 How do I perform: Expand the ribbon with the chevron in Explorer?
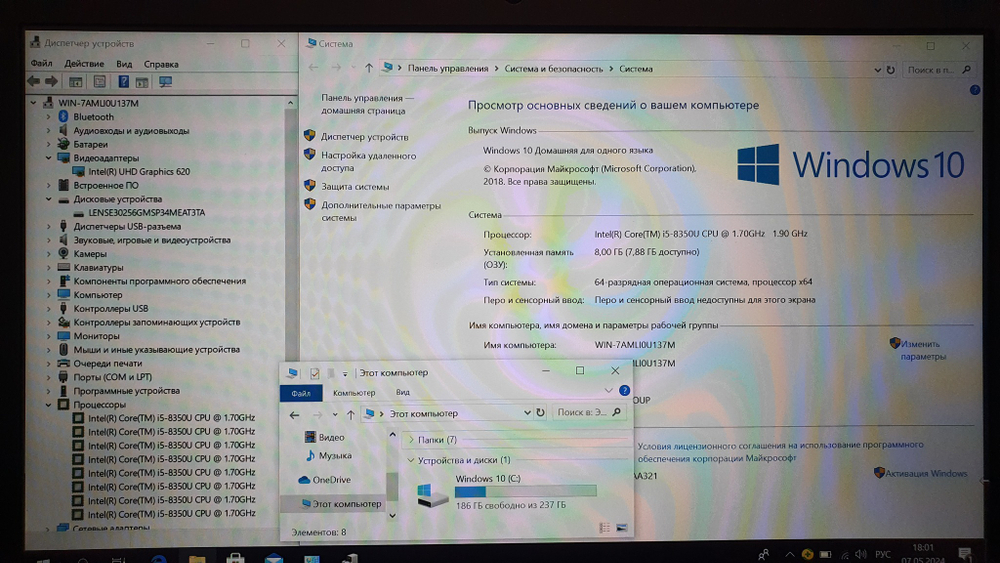point(608,390)
